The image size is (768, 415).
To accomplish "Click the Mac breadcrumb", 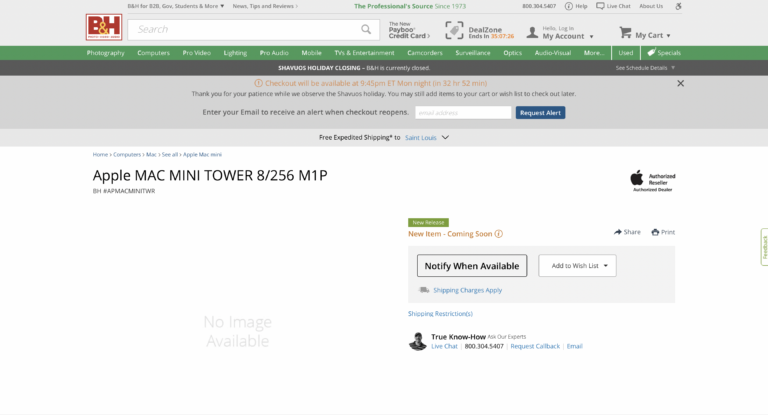I will click(151, 154).
